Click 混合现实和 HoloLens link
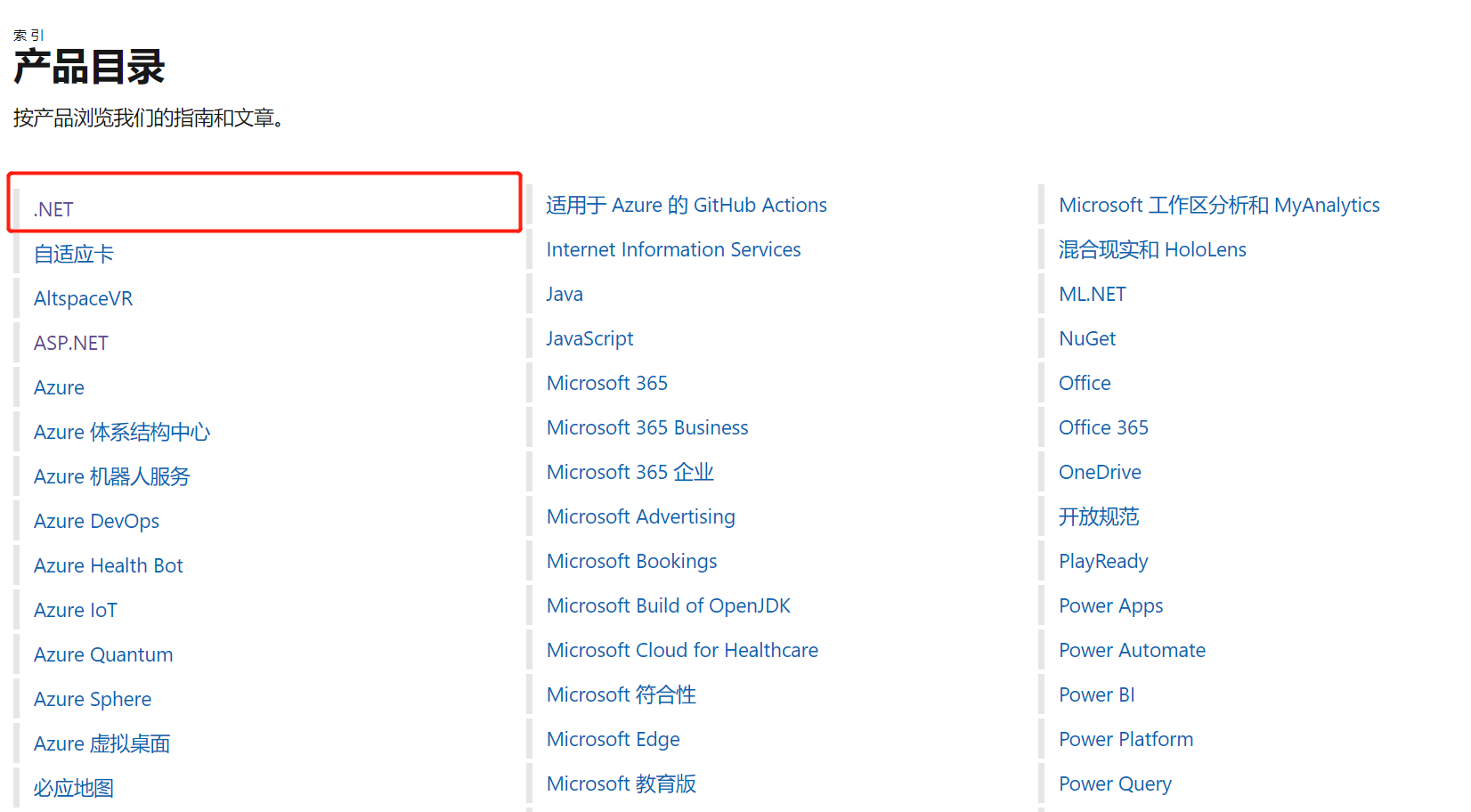Screen dimensions: 1471x812 pyautogui.click(x=1152, y=249)
